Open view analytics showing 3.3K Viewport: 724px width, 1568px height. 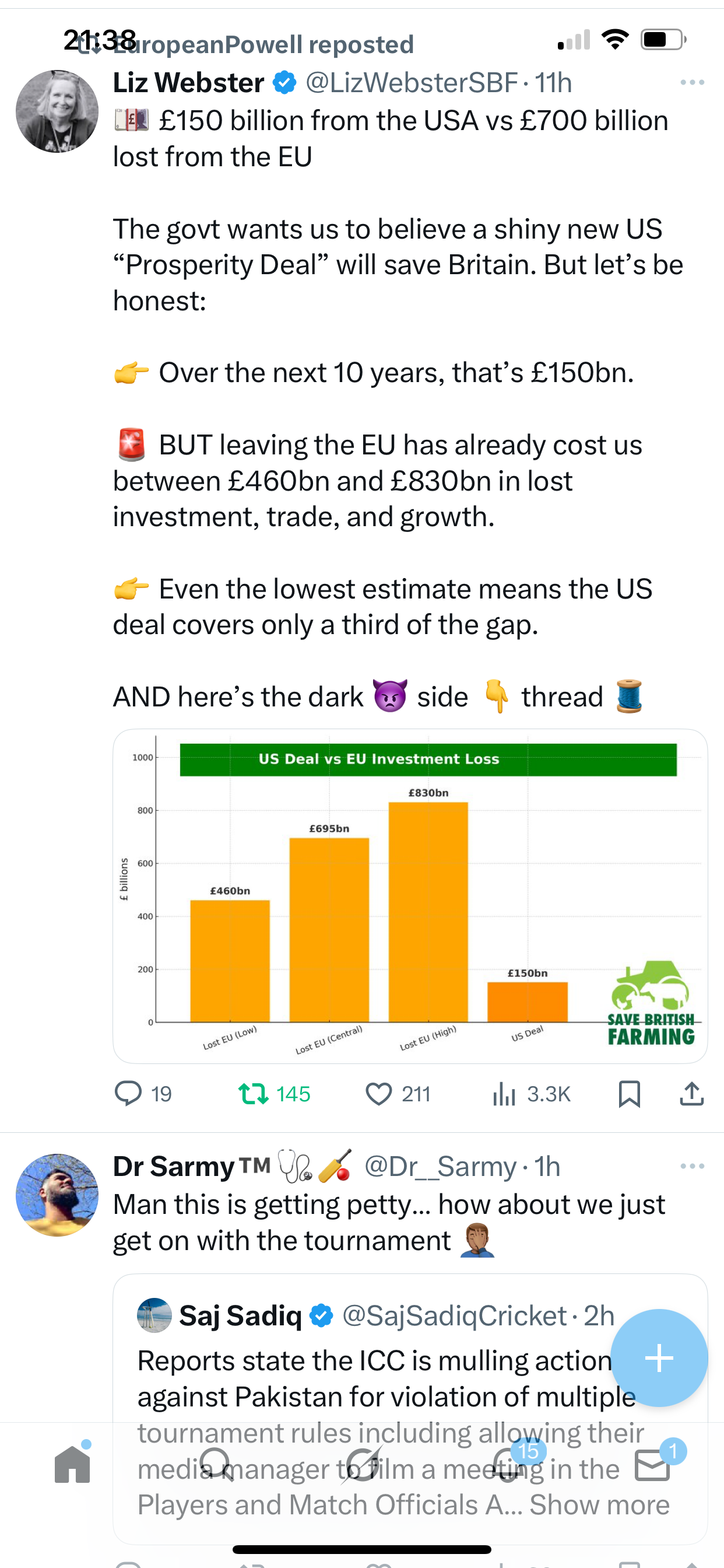pos(531,1094)
